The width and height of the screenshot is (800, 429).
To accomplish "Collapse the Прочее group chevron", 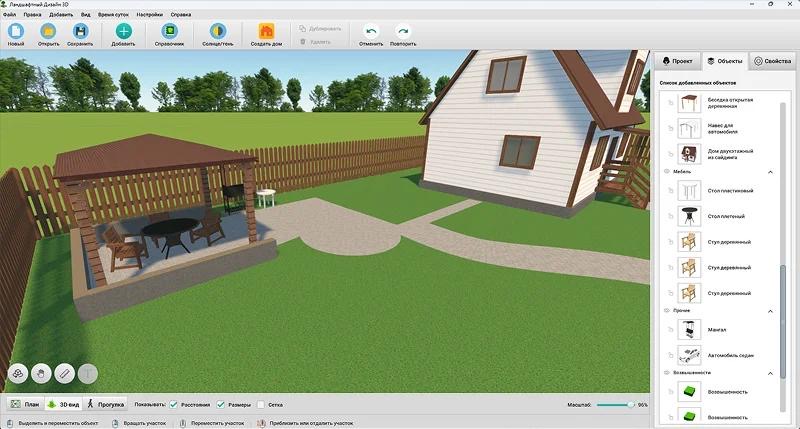I will click(770, 311).
